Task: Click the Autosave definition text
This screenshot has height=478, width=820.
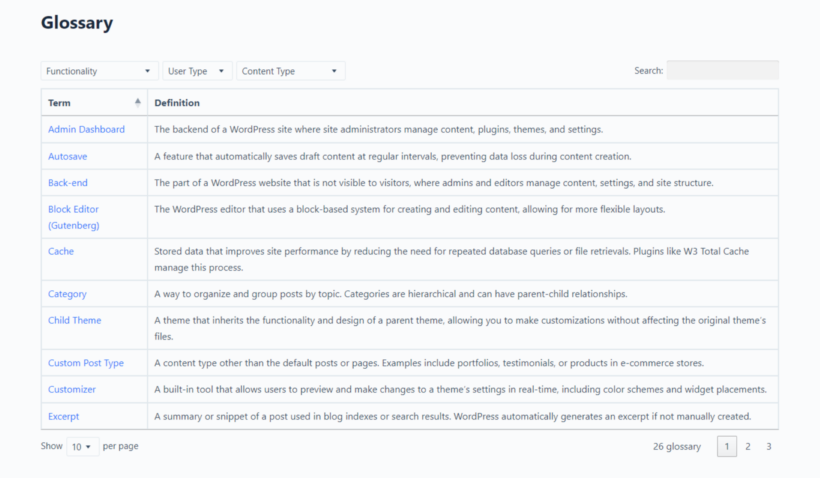Action: pyautogui.click(x=393, y=156)
